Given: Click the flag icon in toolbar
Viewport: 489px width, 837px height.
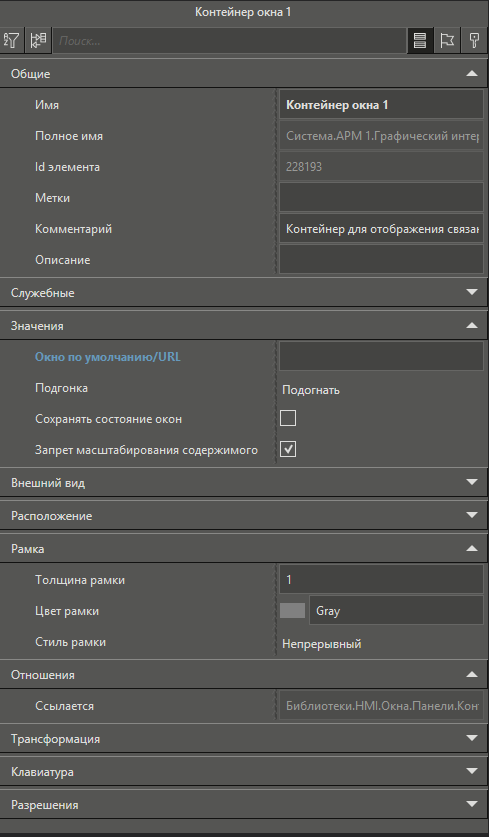Looking at the screenshot, I should click(447, 41).
